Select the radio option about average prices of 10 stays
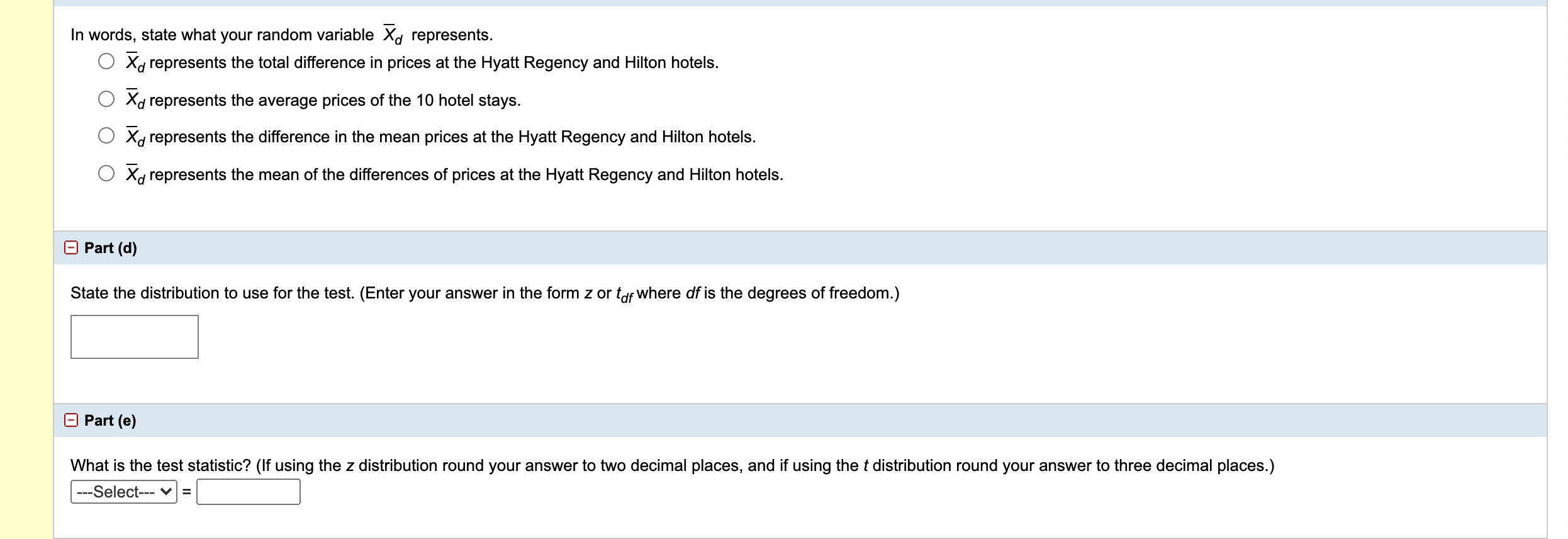This screenshot has height=539, width=1568. tap(104, 99)
